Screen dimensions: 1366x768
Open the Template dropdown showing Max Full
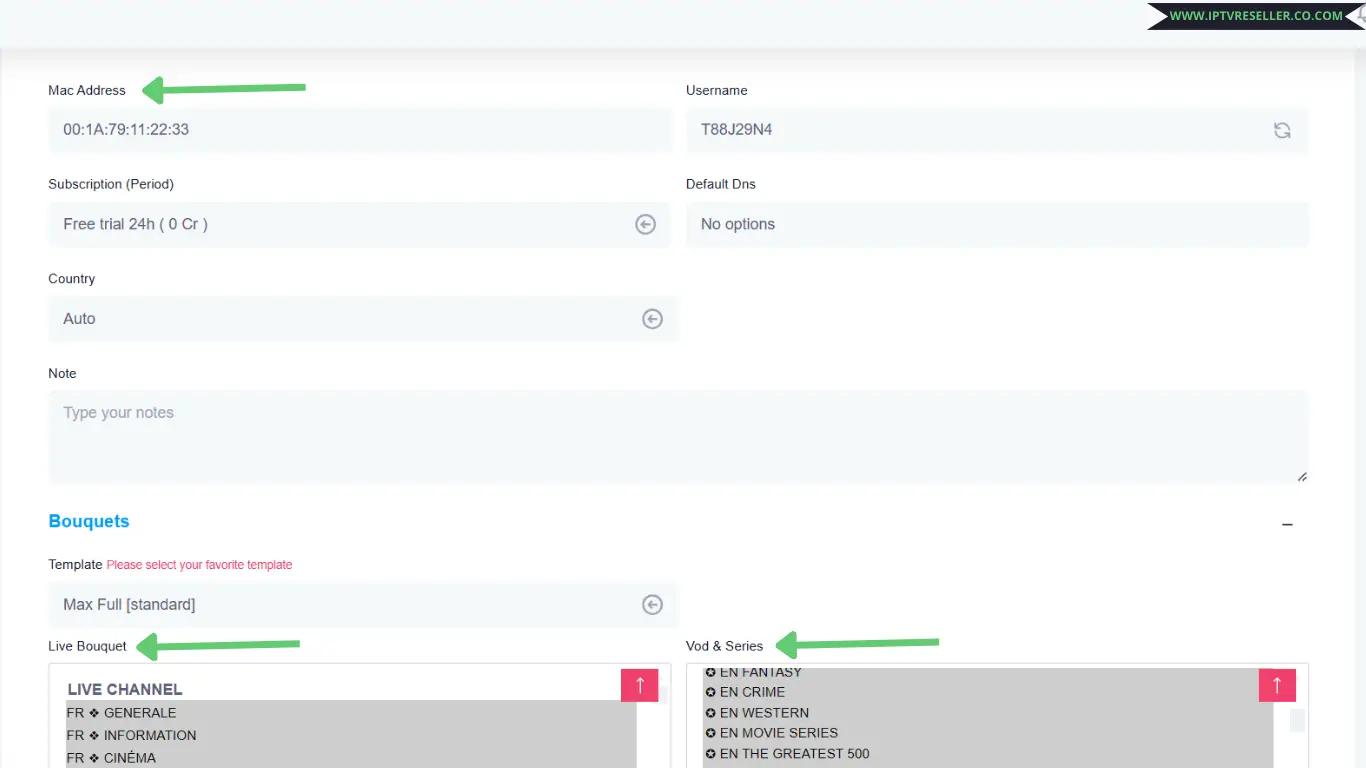tap(340, 605)
